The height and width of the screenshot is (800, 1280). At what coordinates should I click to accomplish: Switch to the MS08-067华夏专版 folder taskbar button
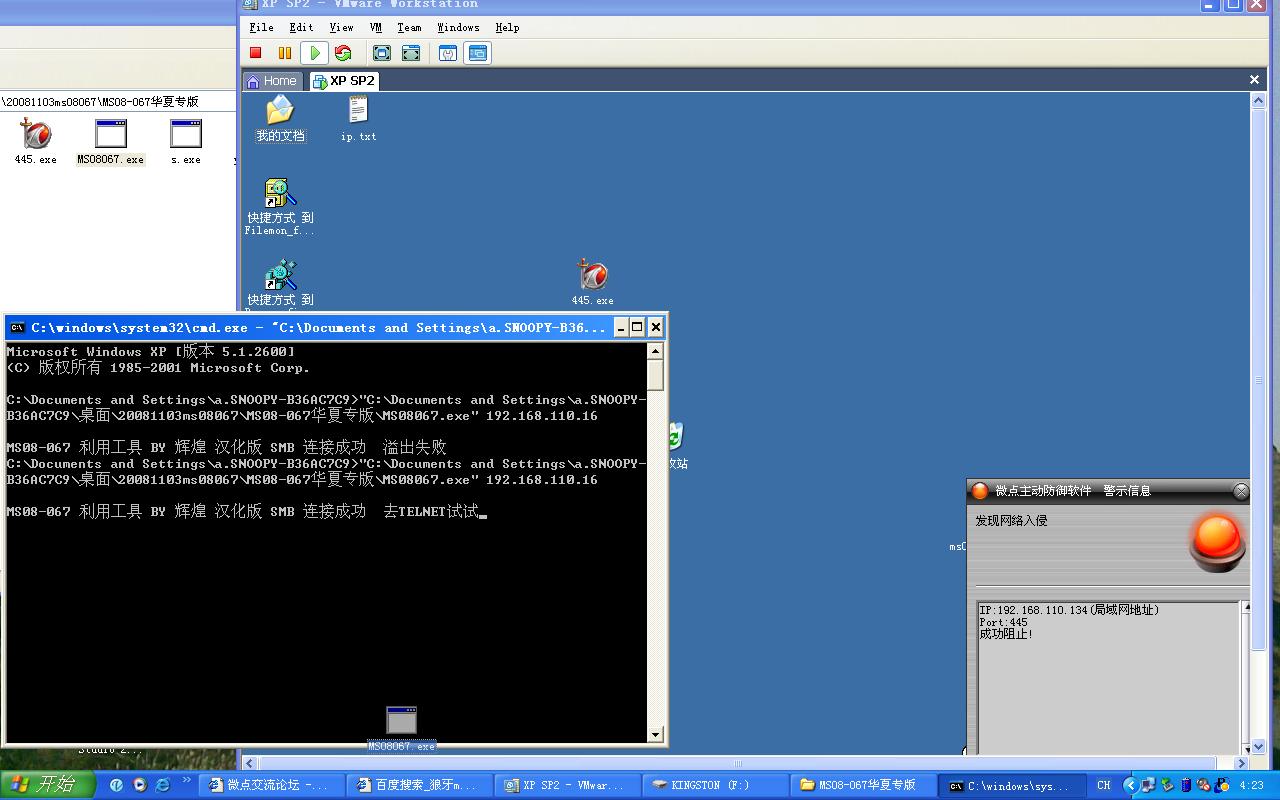tap(865, 785)
